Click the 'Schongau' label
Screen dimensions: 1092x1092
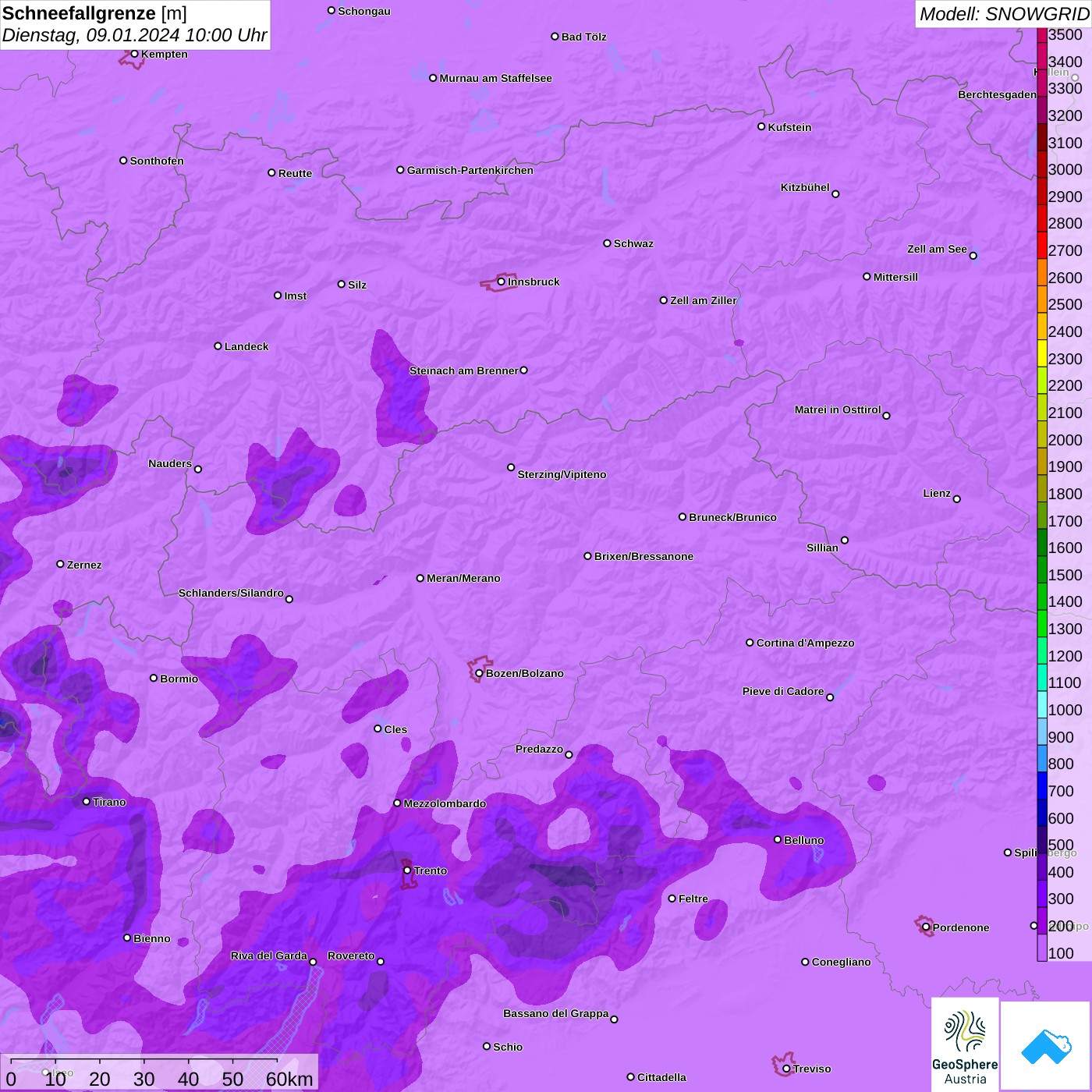coord(364,11)
